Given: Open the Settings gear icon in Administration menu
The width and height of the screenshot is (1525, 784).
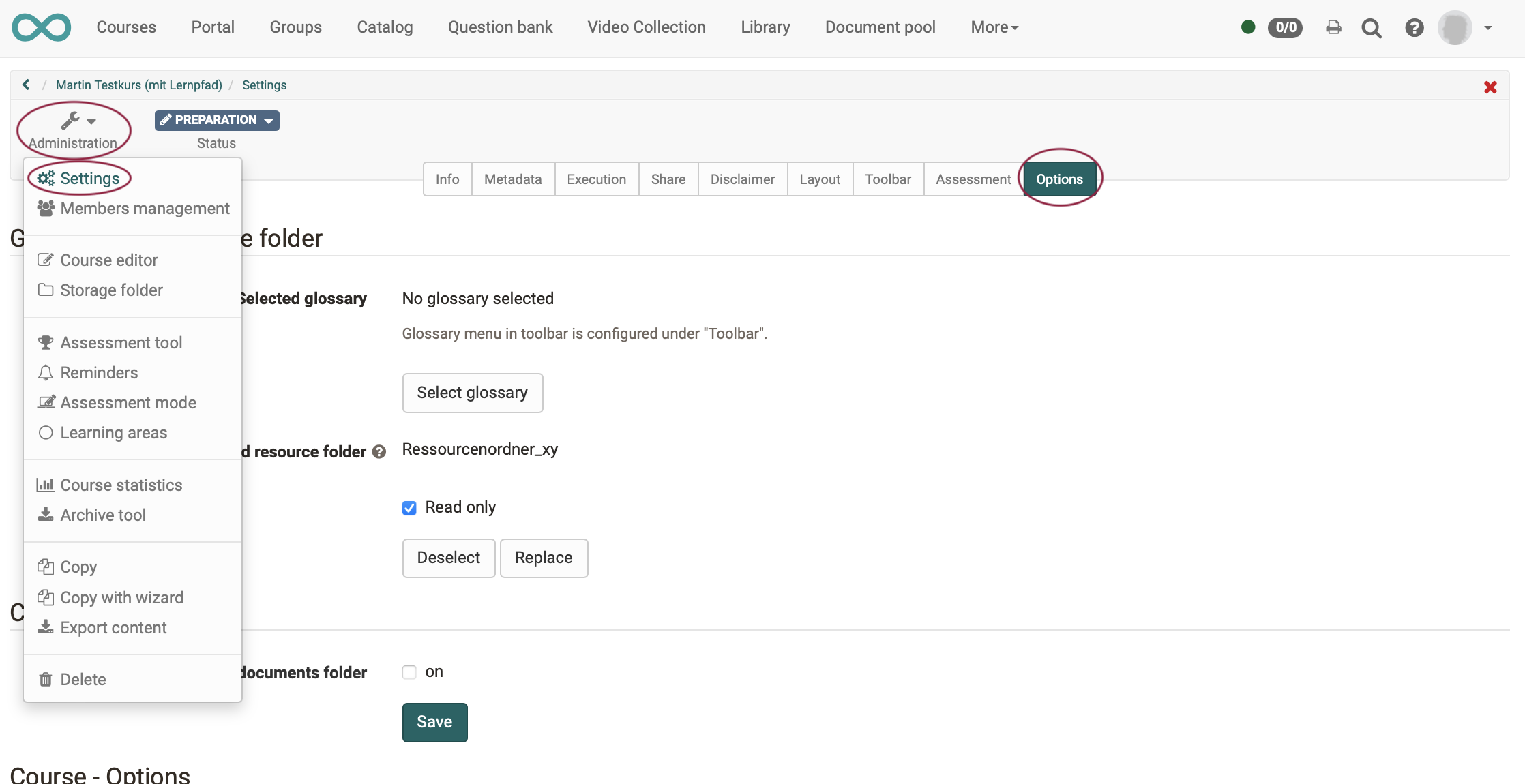Looking at the screenshot, I should 46,178.
